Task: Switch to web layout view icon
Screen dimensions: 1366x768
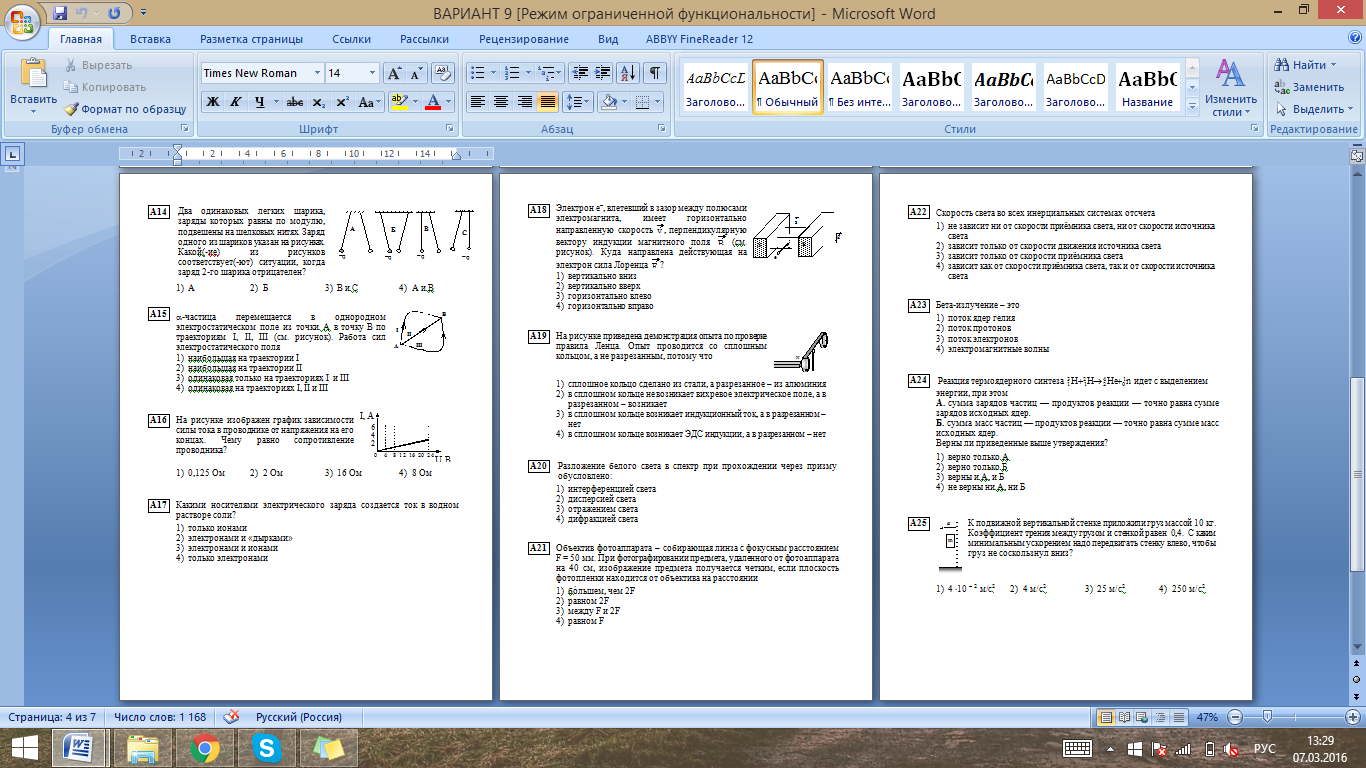Action: click(1142, 717)
